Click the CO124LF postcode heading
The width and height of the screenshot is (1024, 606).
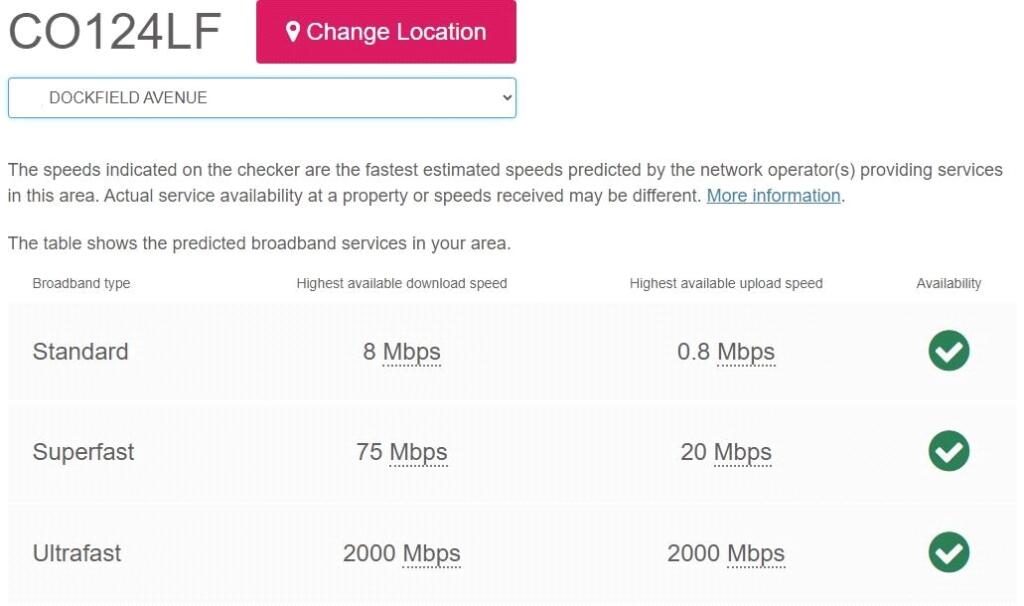(x=113, y=31)
